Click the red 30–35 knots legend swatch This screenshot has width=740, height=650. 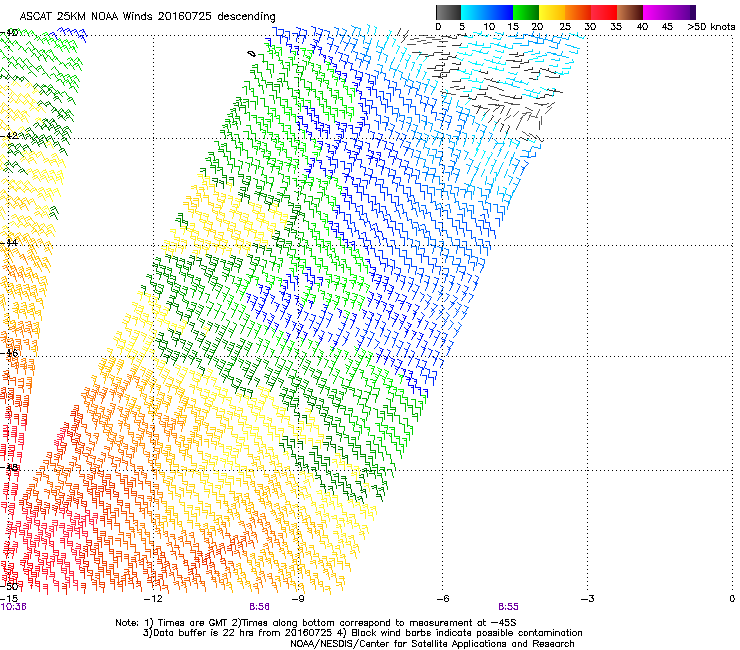pyautogui.click(x=604, y=12)
